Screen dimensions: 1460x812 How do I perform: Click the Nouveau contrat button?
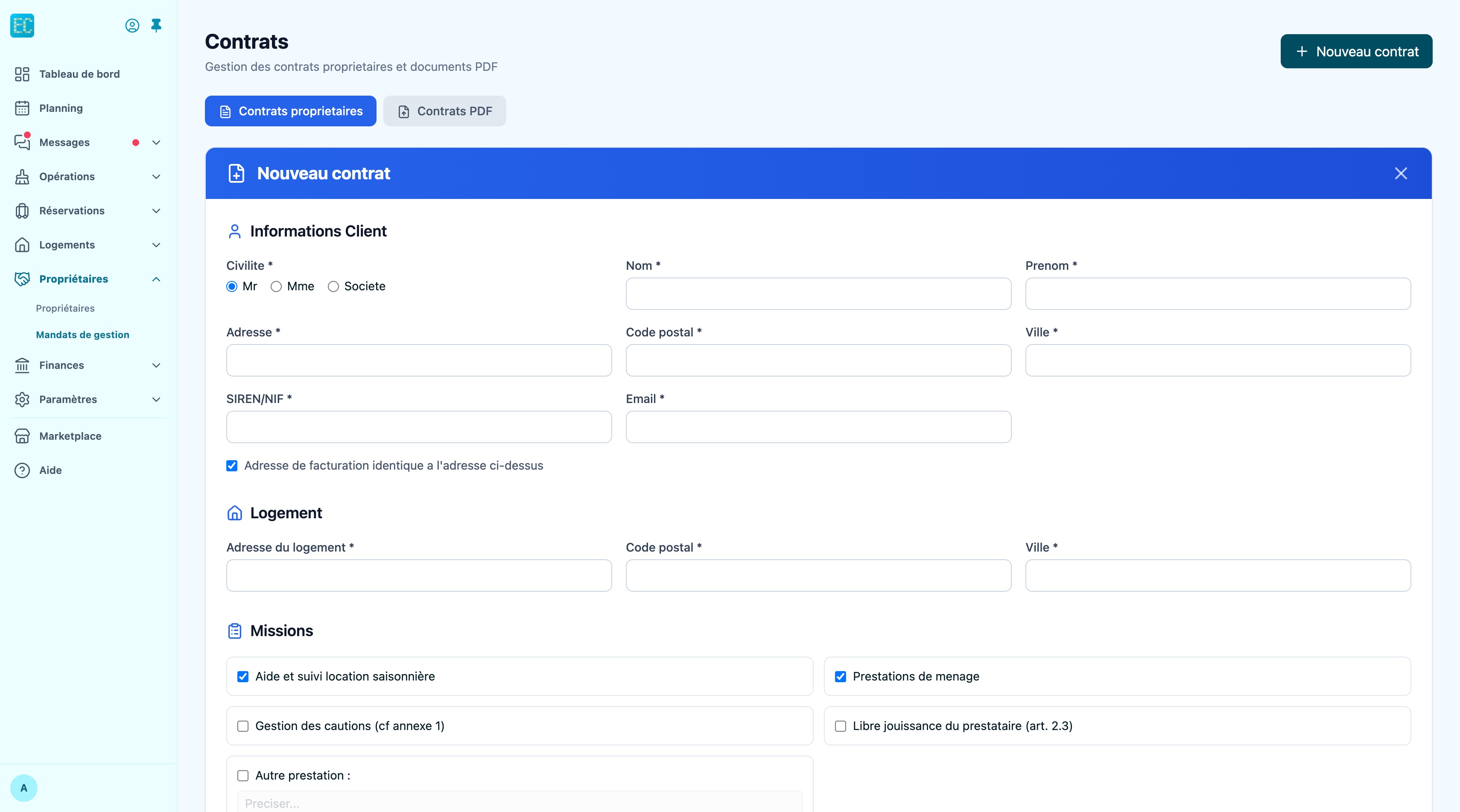pos(1356,52)
